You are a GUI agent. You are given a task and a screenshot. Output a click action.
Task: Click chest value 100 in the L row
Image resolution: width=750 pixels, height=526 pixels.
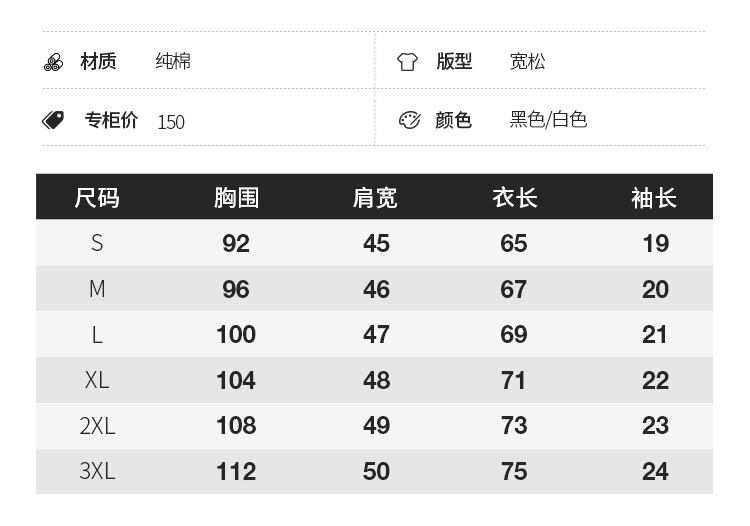point(236,334)
